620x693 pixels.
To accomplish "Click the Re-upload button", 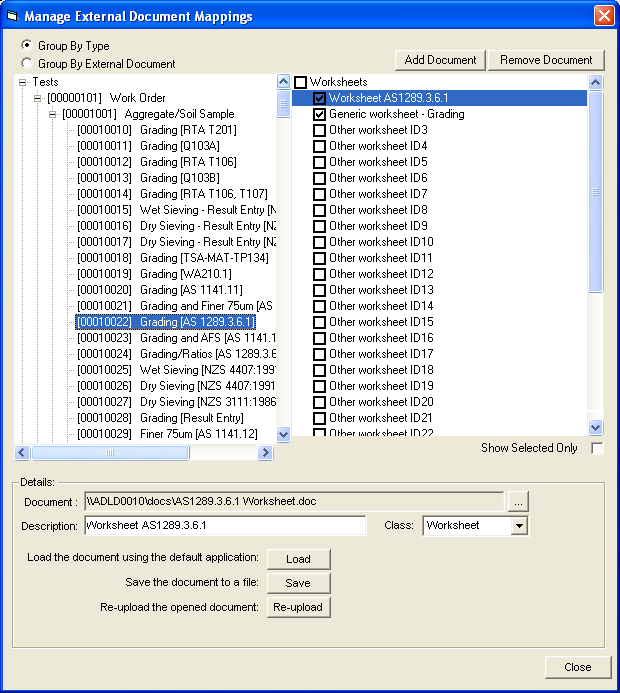I will [298, 607].
